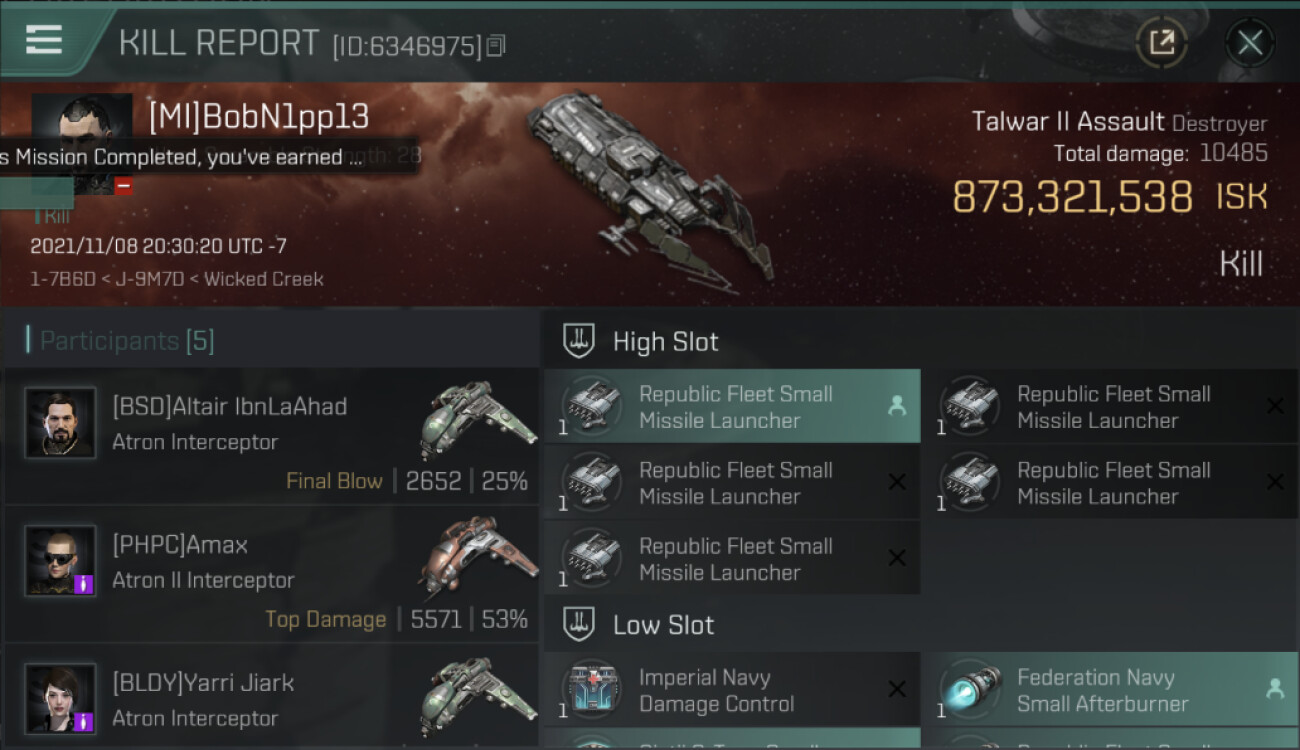This screenshot has width=1300, height=750.
Task: Open the 1-7B6D solar system link
Action: tap(62, 279)
